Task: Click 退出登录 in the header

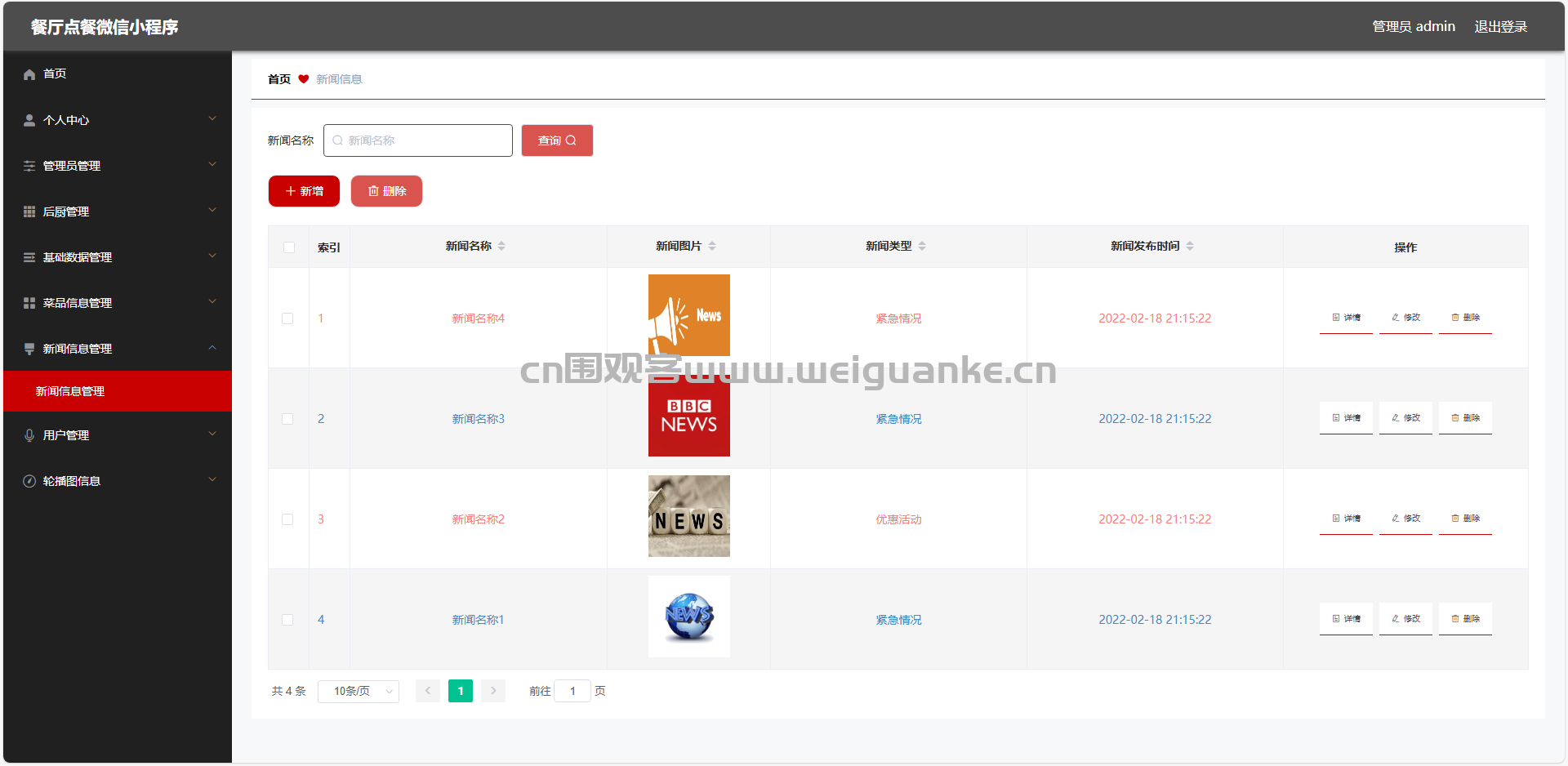Action: (1500, 27)
